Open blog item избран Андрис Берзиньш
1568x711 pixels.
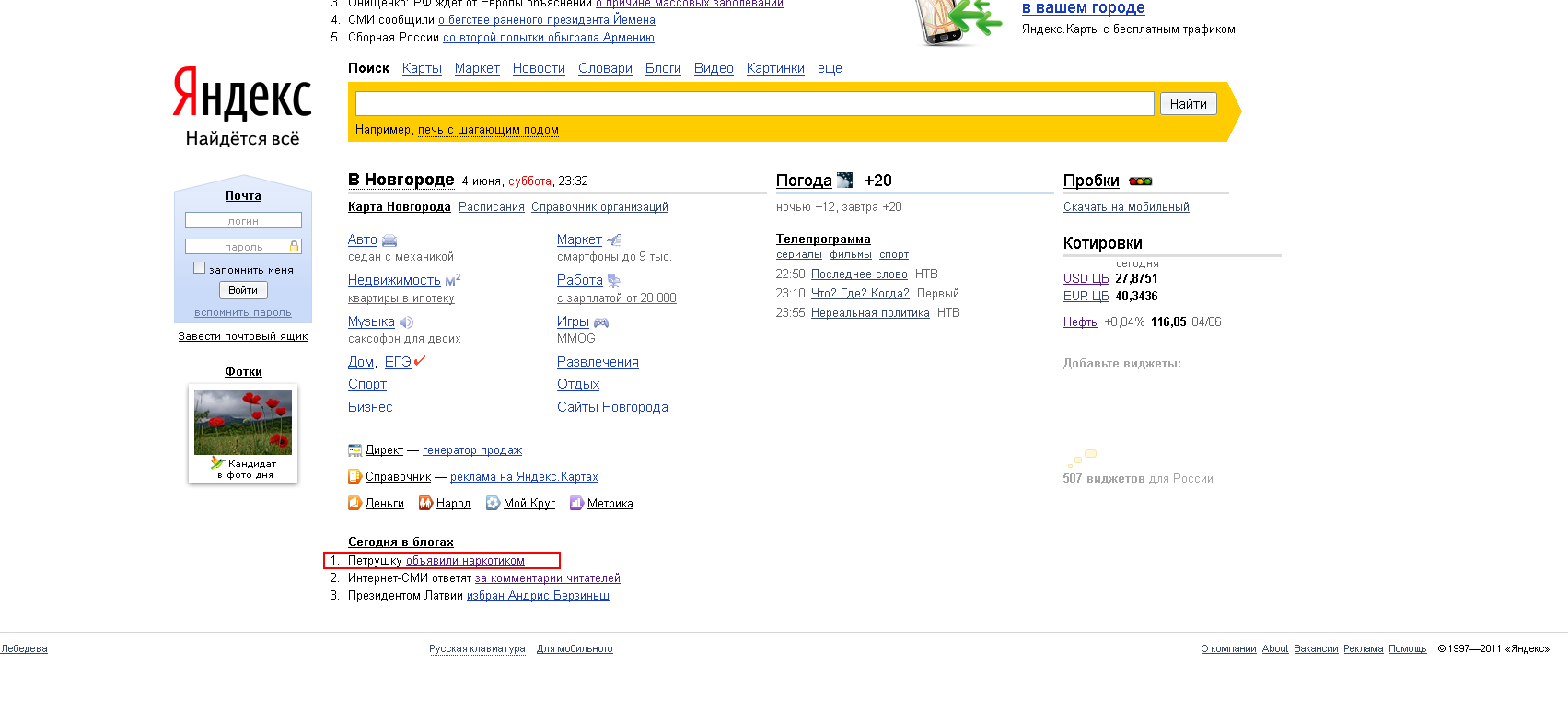(x=538, y=596)
